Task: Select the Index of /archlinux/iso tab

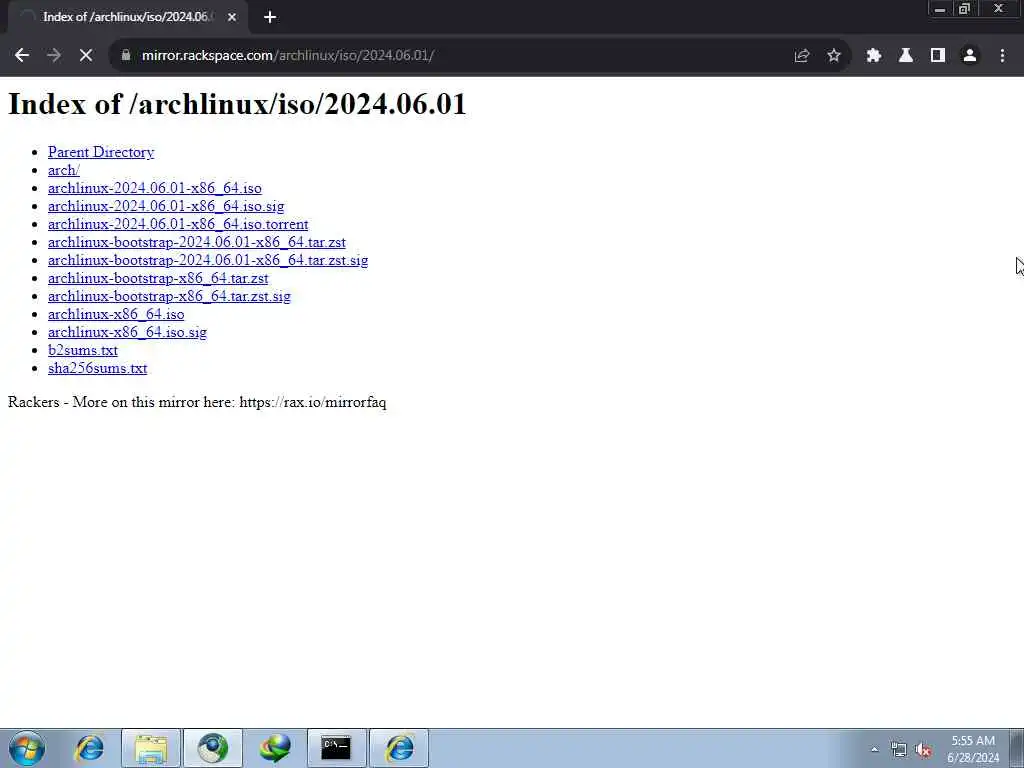Action: click(x=128, y=17)
